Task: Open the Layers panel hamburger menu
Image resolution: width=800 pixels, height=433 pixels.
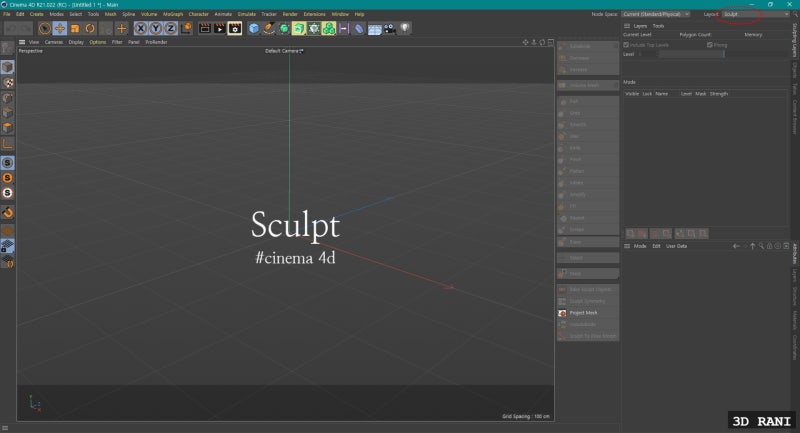Action: pos(627,26)
